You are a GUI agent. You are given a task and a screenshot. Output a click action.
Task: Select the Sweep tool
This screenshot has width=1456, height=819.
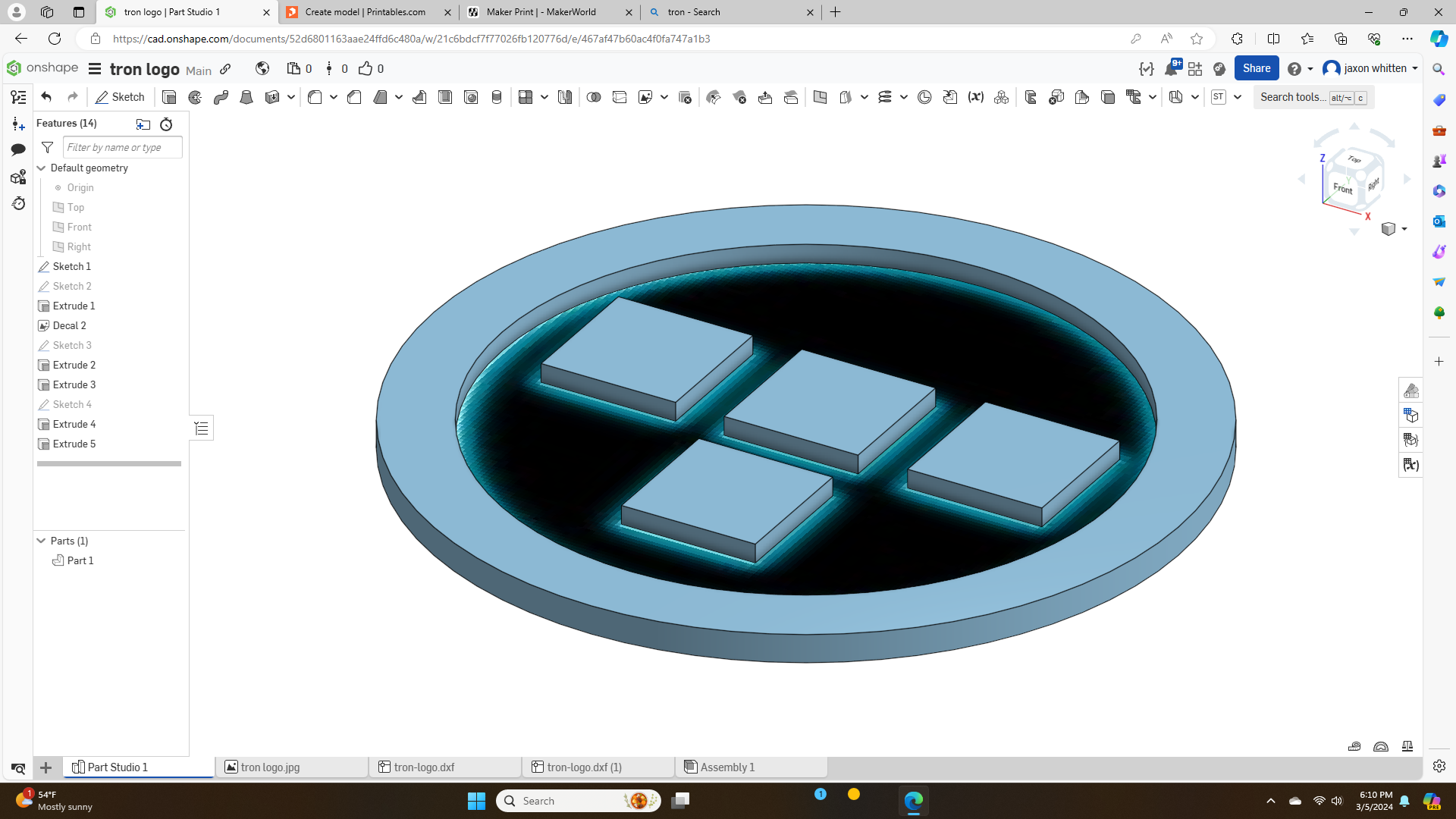pyautogui.click(x=221, y=97)
